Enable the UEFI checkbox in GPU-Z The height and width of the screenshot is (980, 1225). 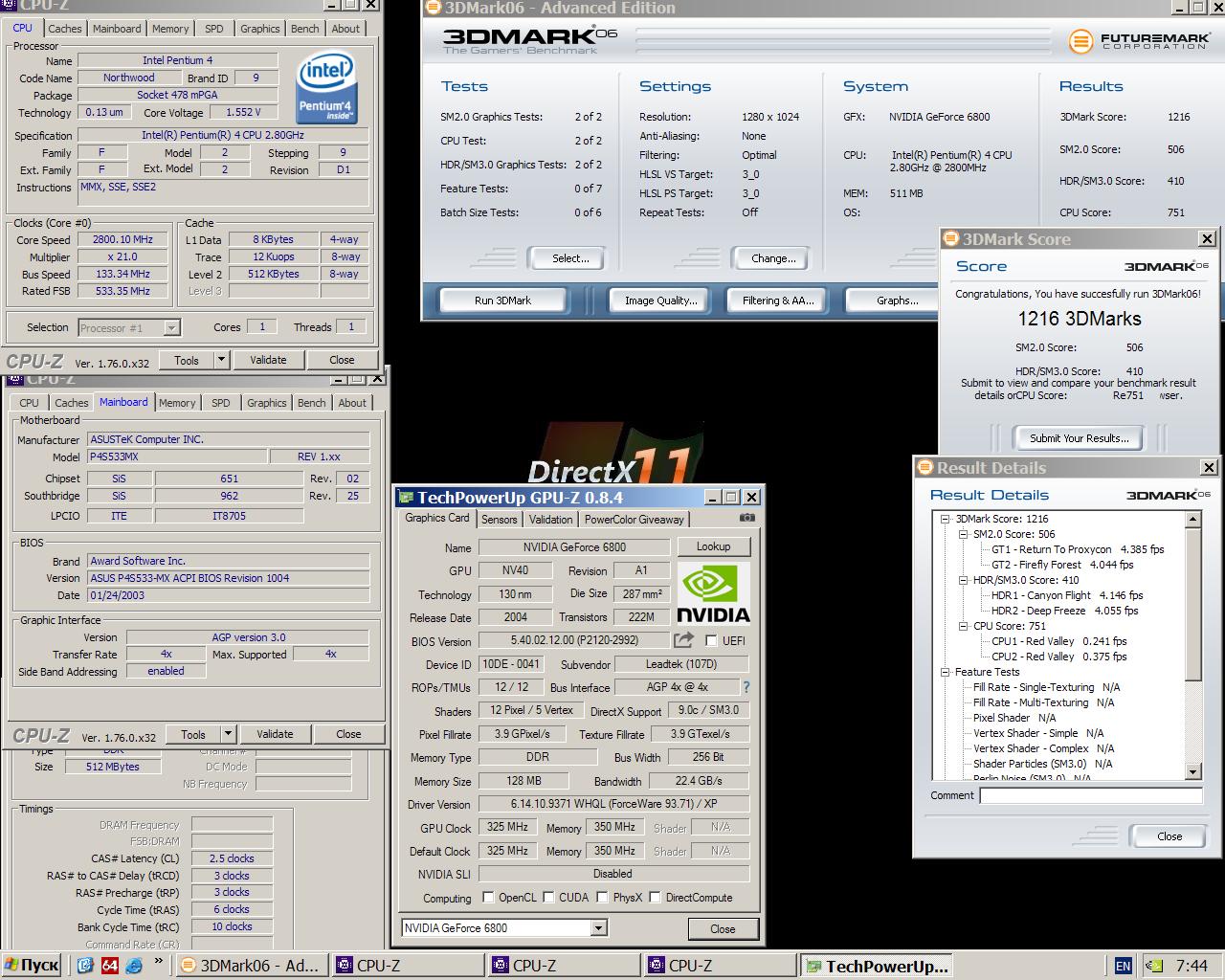tap(711, 640)
